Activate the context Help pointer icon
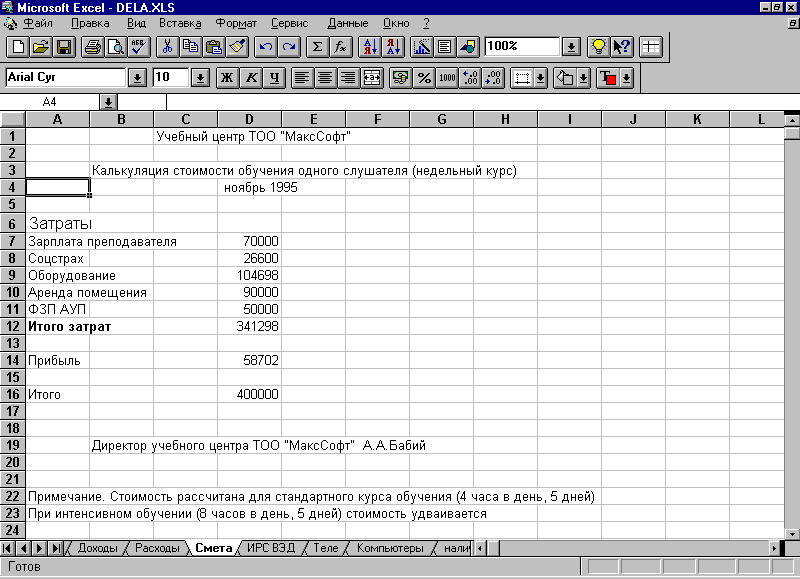 (x=622, y=47)
